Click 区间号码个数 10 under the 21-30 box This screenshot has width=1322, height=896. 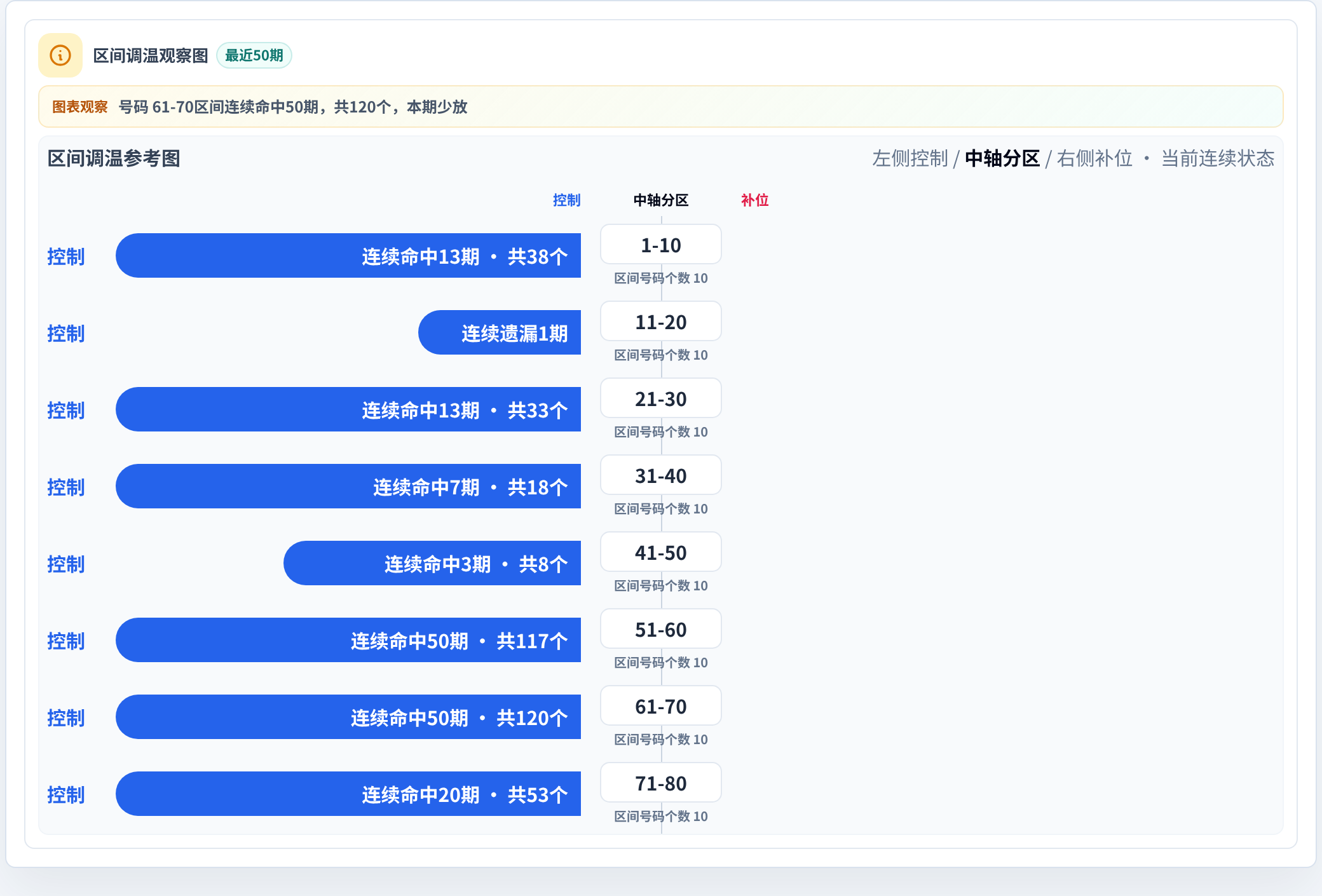(661, 432)
